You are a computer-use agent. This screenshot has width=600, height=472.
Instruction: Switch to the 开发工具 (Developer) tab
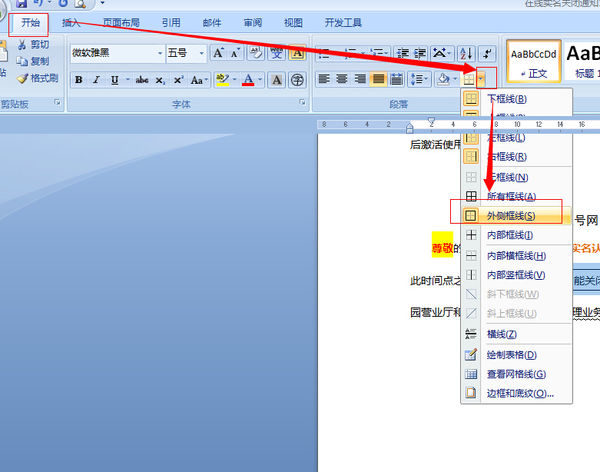(x=343, y=23)
